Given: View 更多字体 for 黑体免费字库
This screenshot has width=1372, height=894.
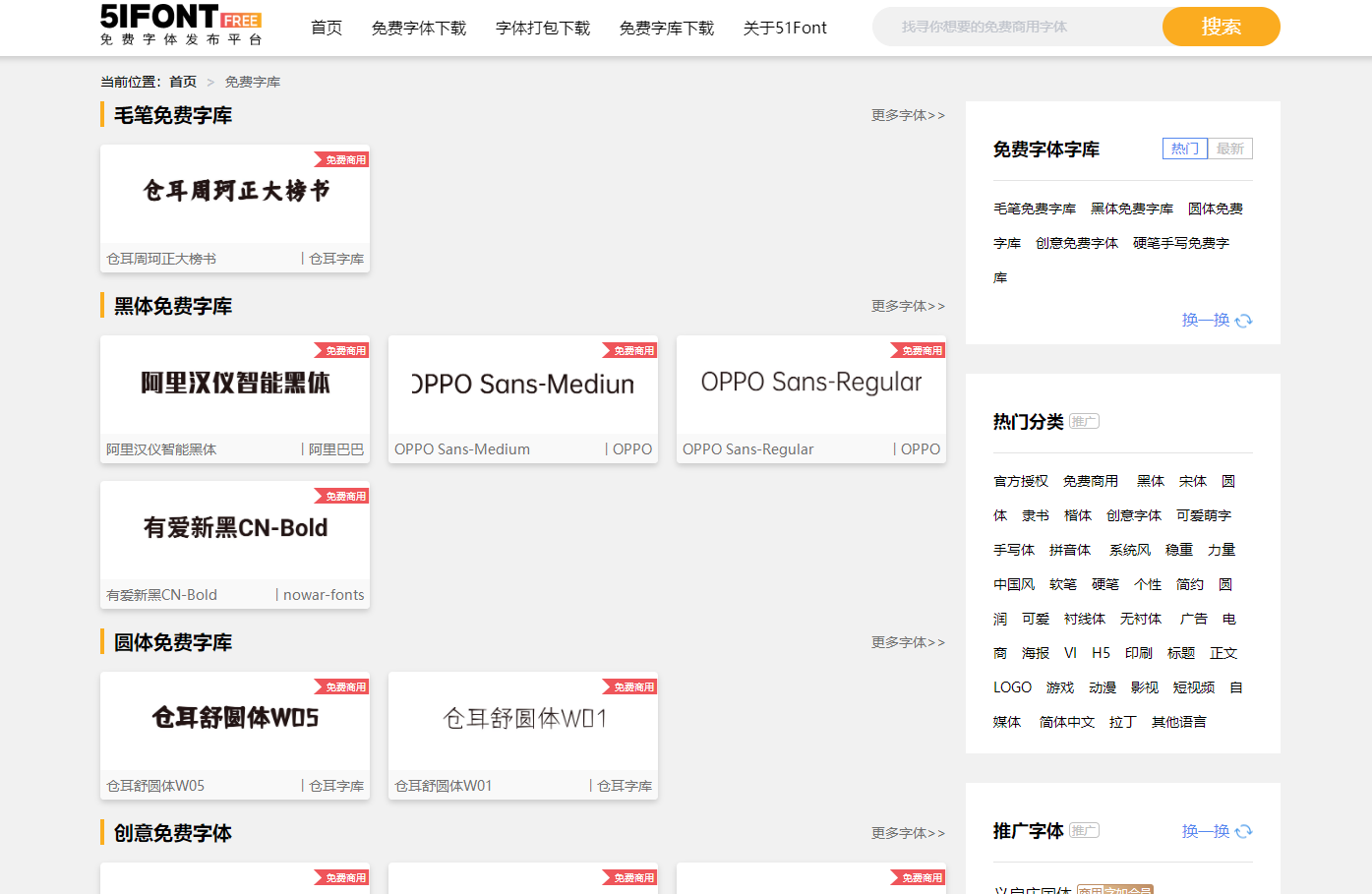Looking at the screenshot, I should coord(908,306).
